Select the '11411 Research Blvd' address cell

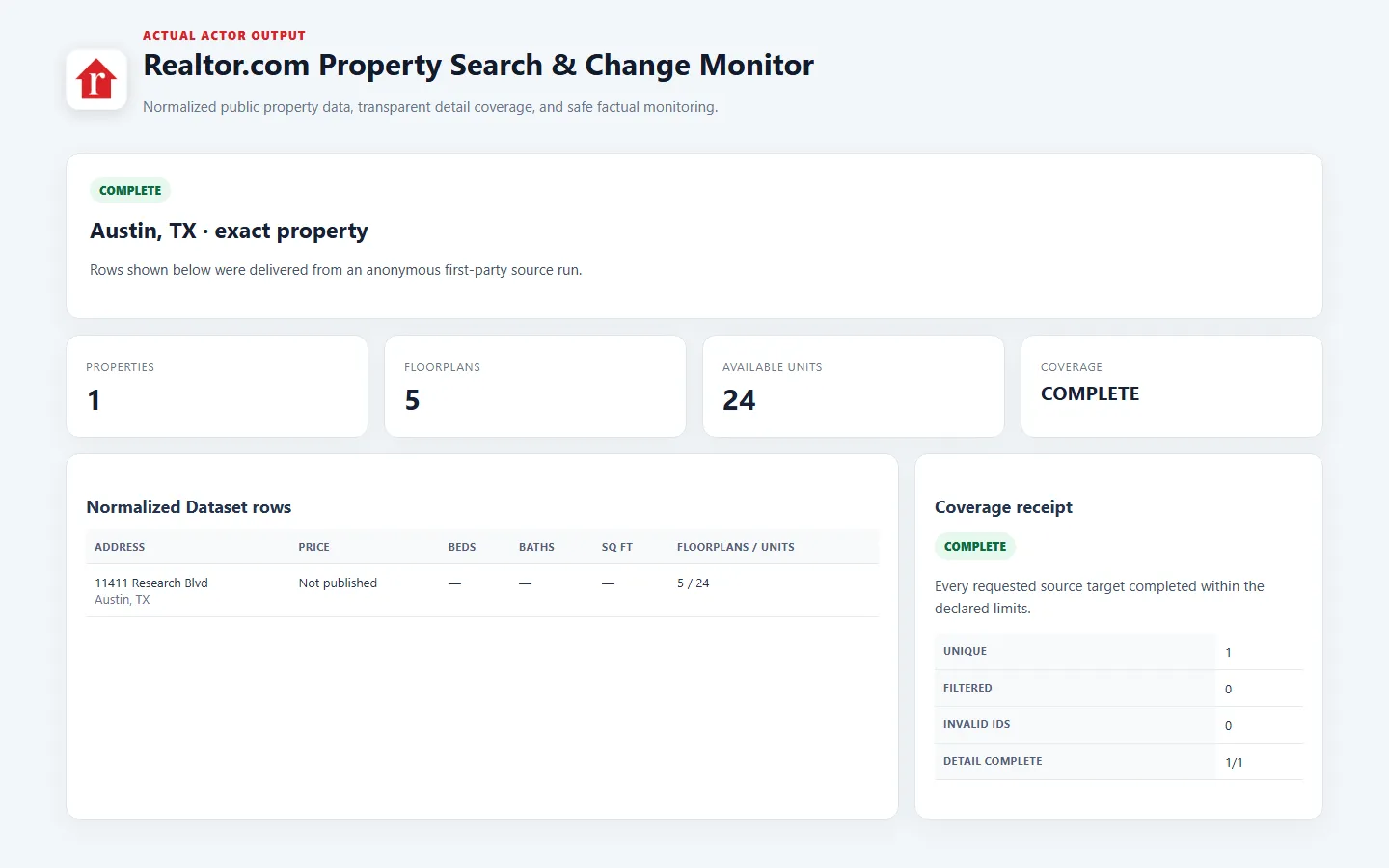pos(151,583)
